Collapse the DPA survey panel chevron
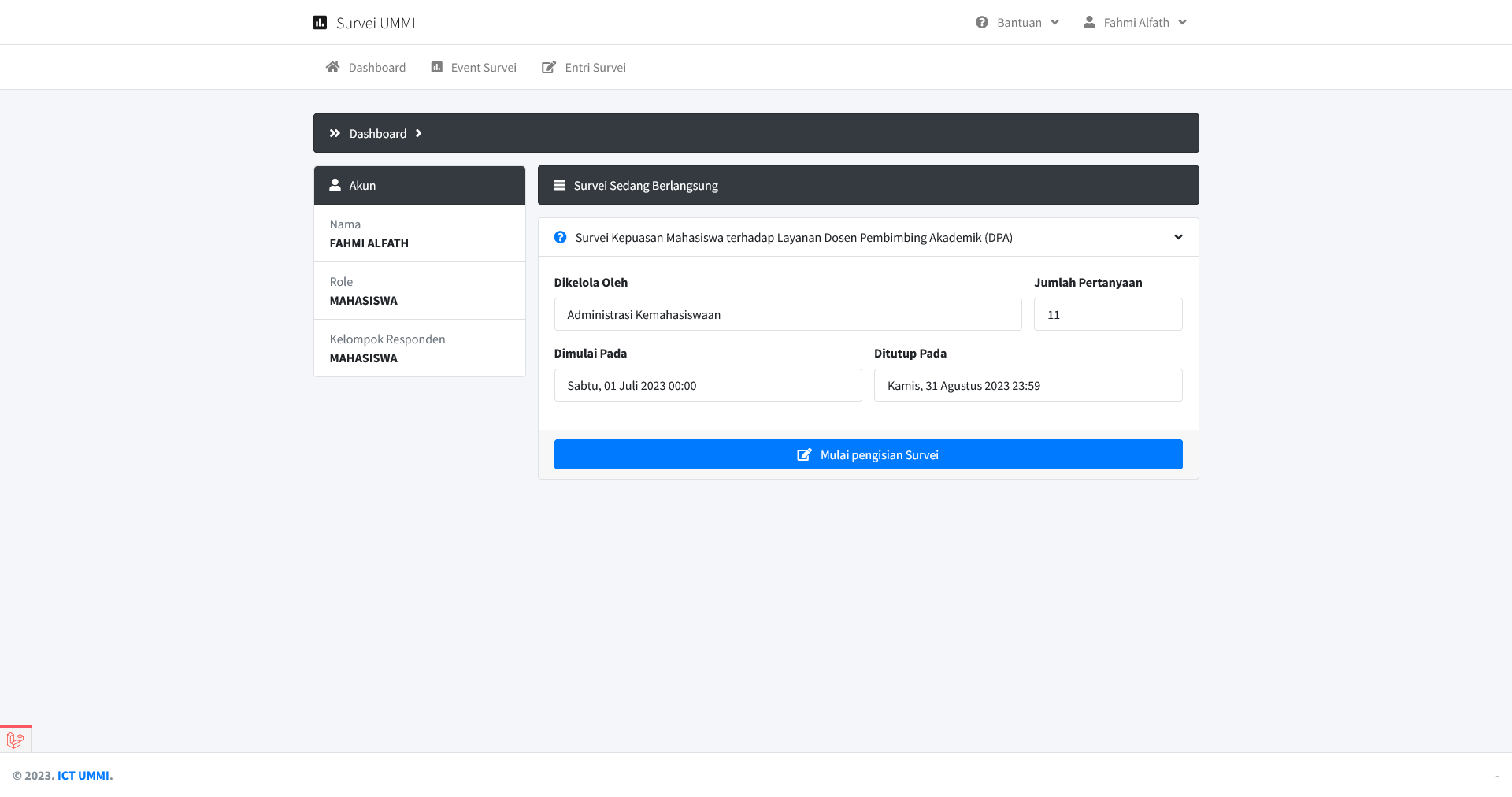The width and height of the screenshot is (1512, 797). [x=1178, y=238]
